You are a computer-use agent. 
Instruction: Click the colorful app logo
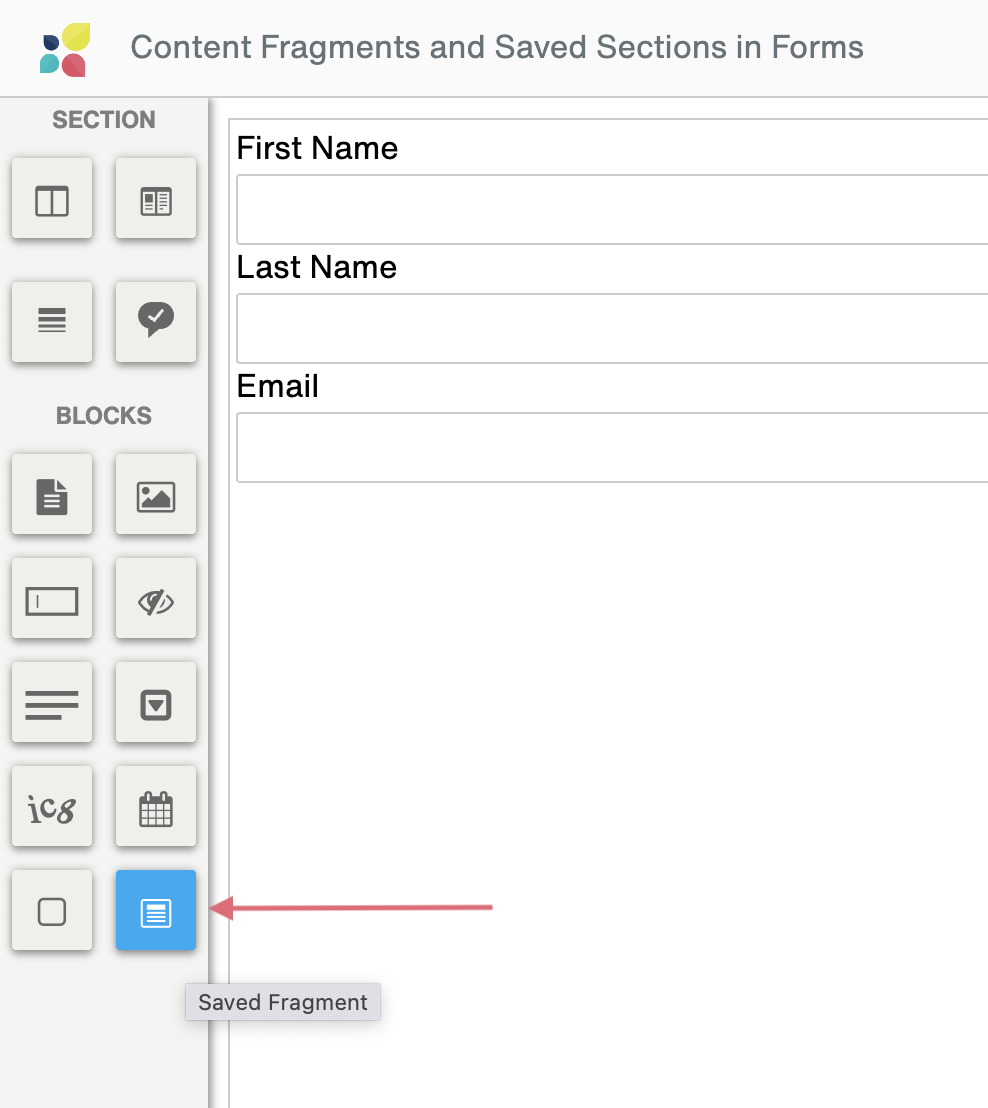pos(65,49)
